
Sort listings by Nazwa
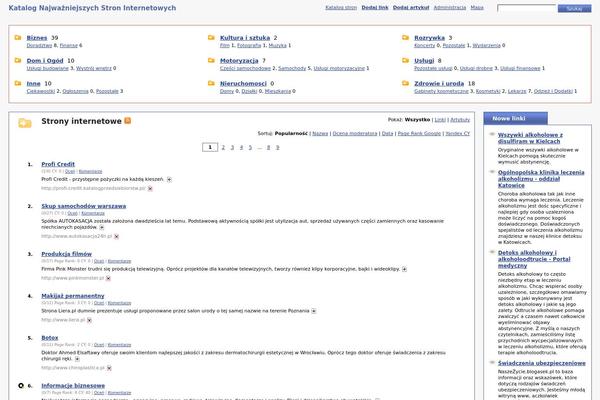click(320, 134)
